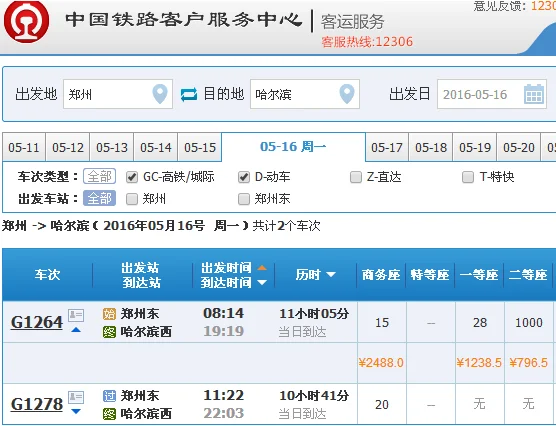Screen dimensions: 556x426
Task: Click the 10小时41分 duration text
Action: pyautogui.click(x=314, y=395)
